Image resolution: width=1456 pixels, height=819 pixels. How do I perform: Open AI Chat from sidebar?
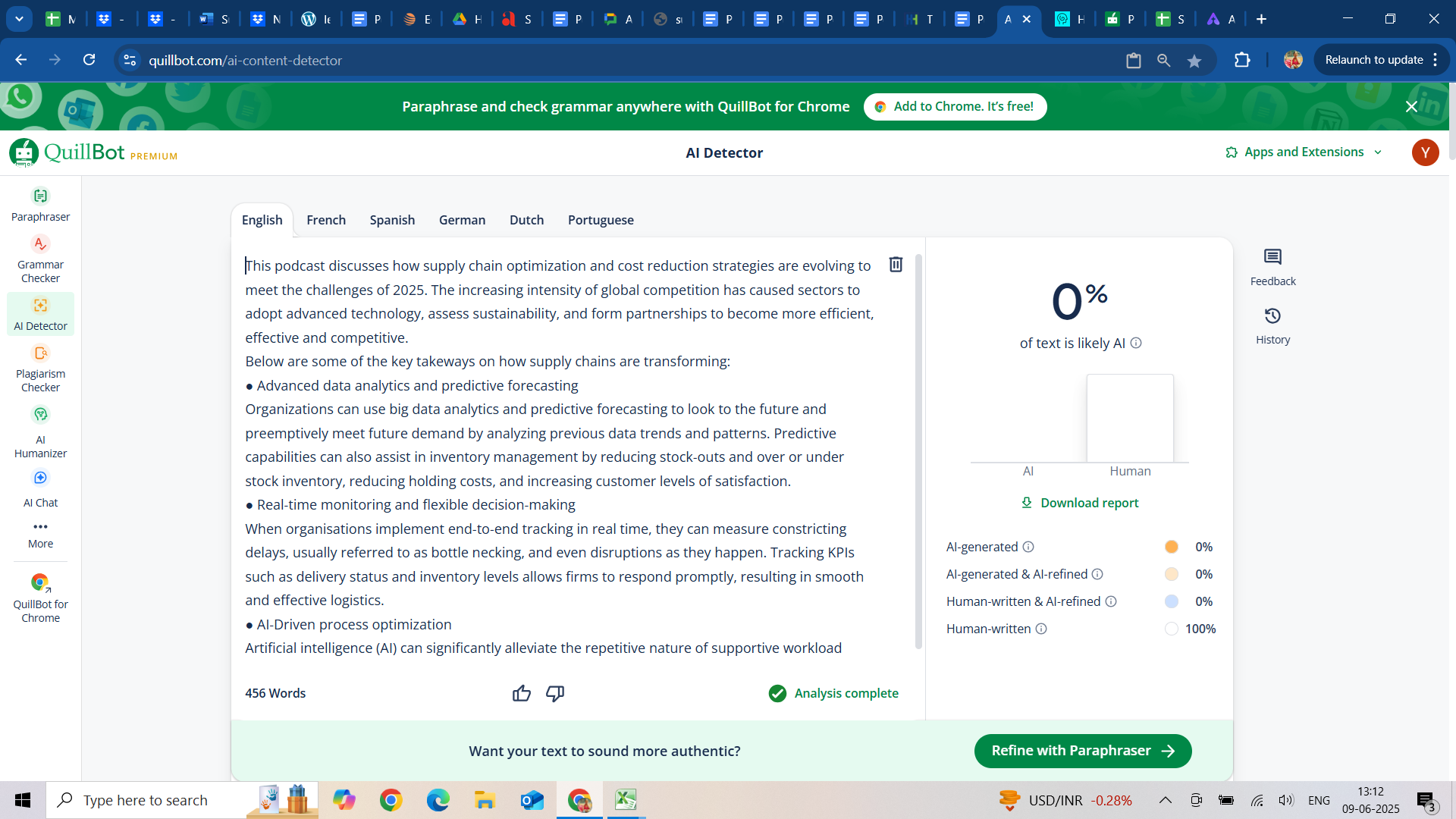[40, 489]
